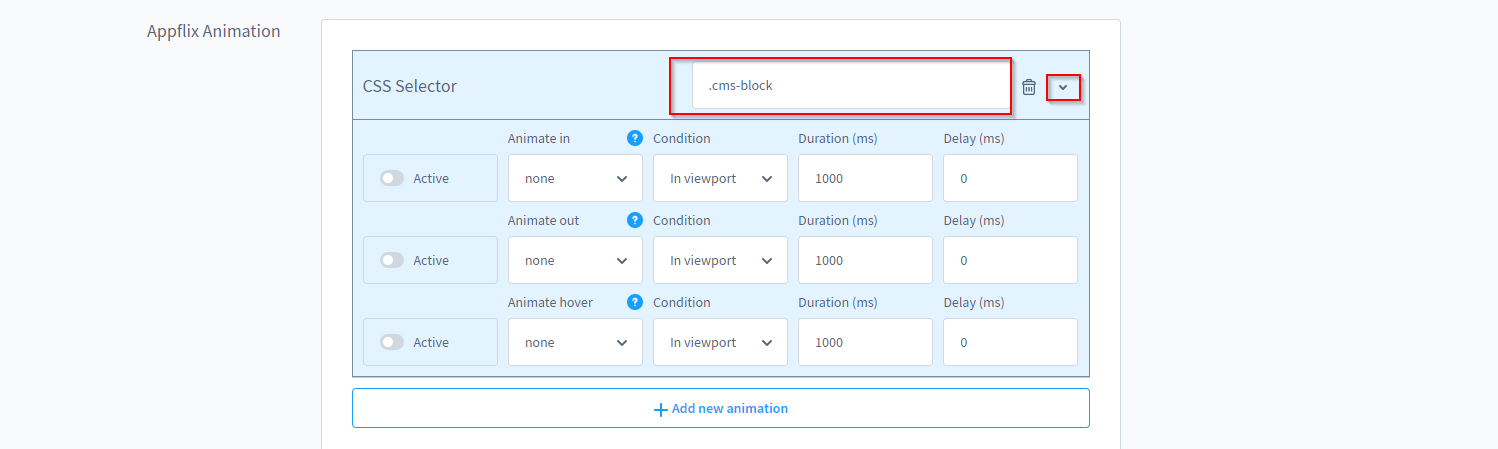Collapse the CSS Selector panel with chevron

(x=1063, y=87)
